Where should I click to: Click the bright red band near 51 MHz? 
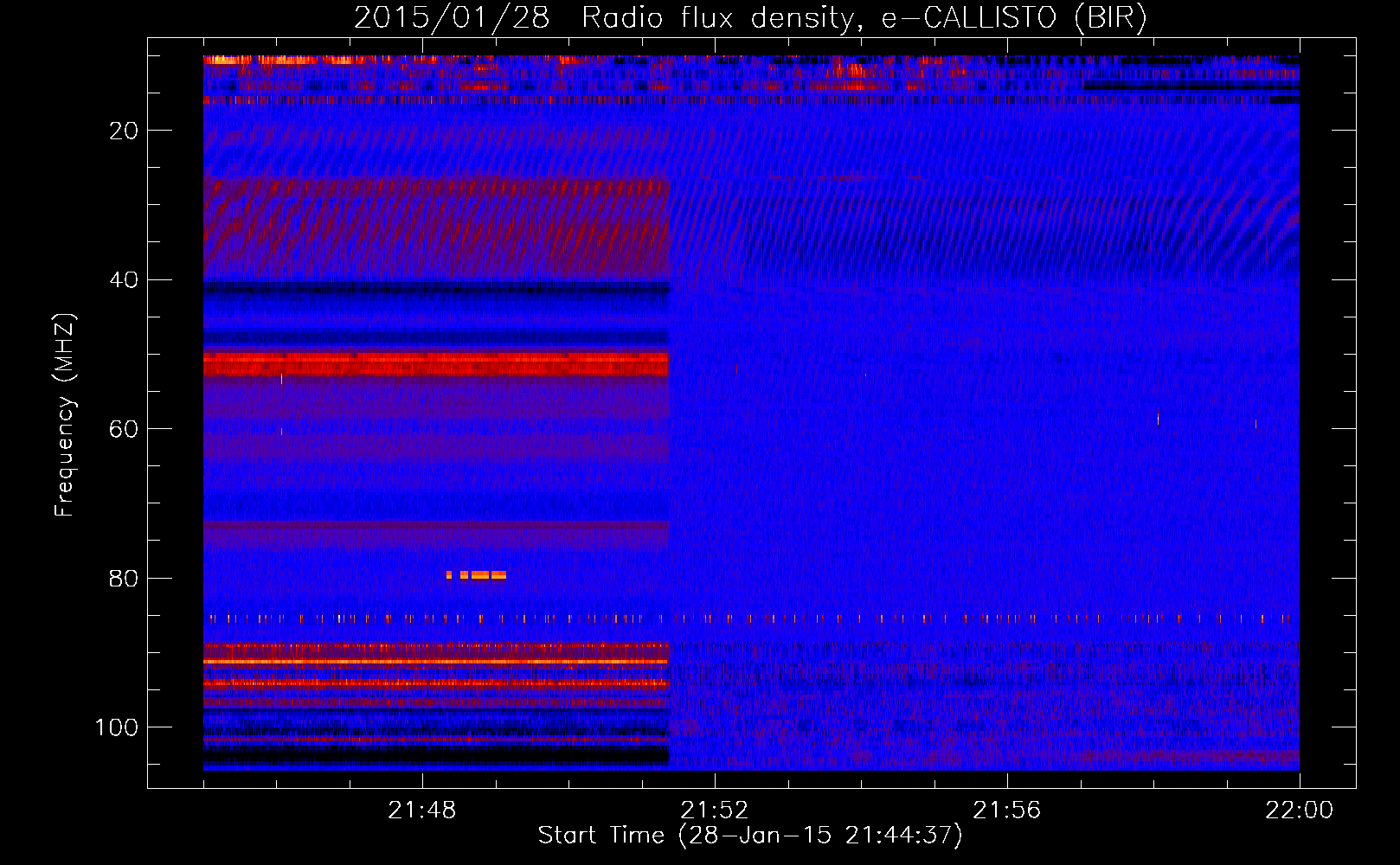coord(436,363)
